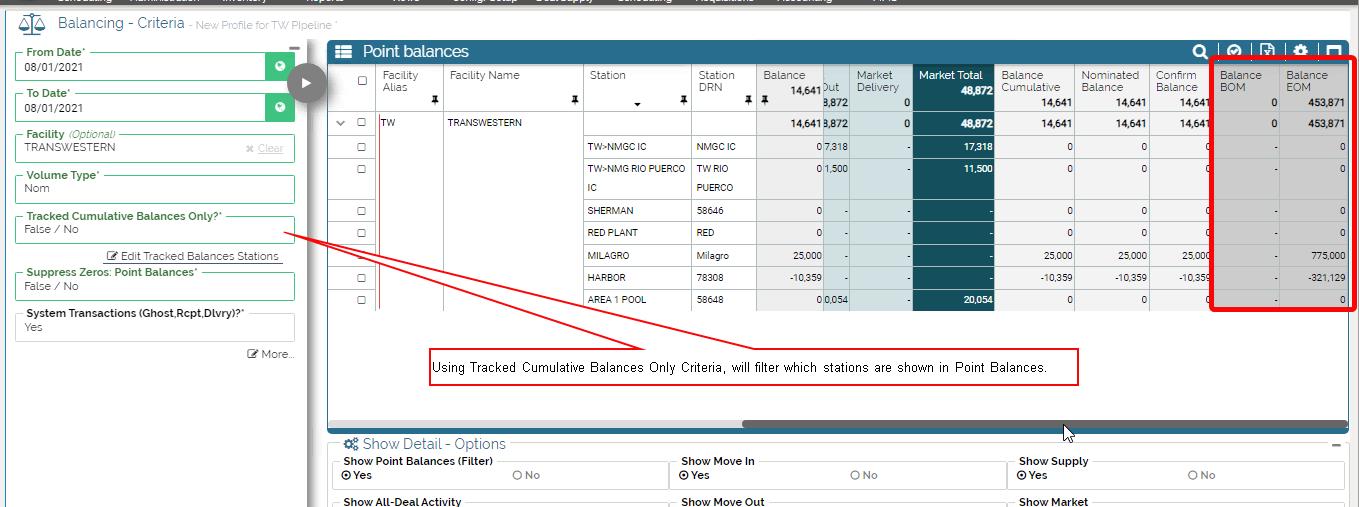This screenshot has width=1359, height=507.
Task: Open To Date calendar picker
Action: coord(280,108)
